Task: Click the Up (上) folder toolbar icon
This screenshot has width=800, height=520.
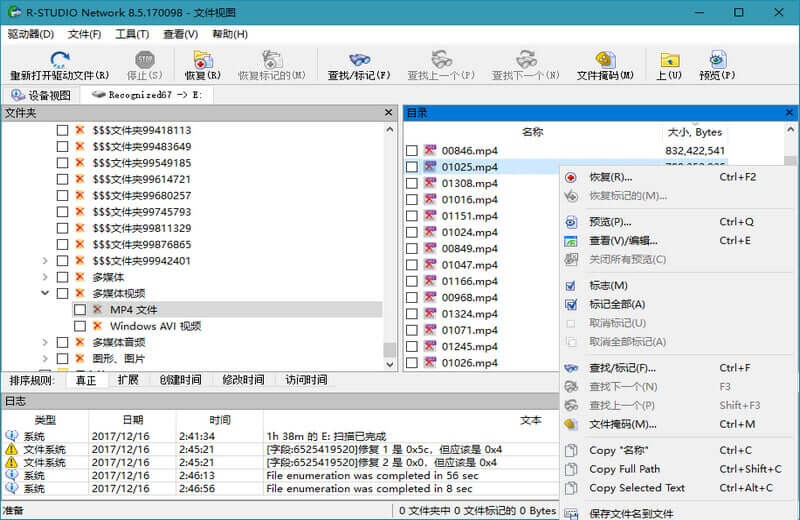Action: (669, 59)
